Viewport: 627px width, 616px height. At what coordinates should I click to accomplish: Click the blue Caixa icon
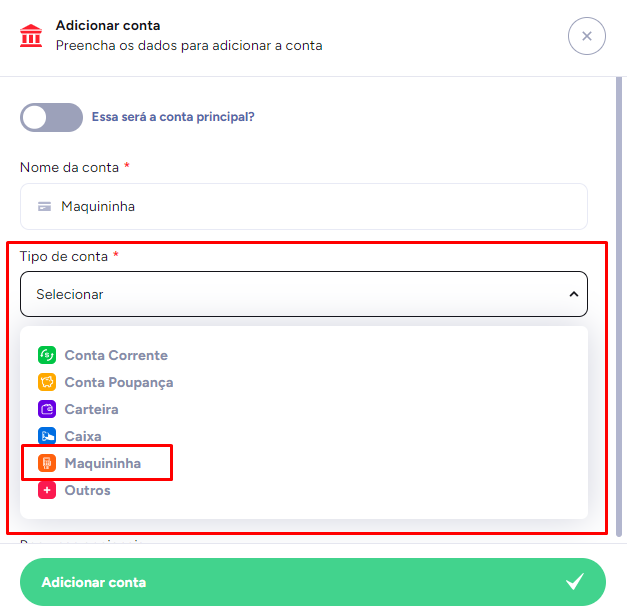coord(46,436)
